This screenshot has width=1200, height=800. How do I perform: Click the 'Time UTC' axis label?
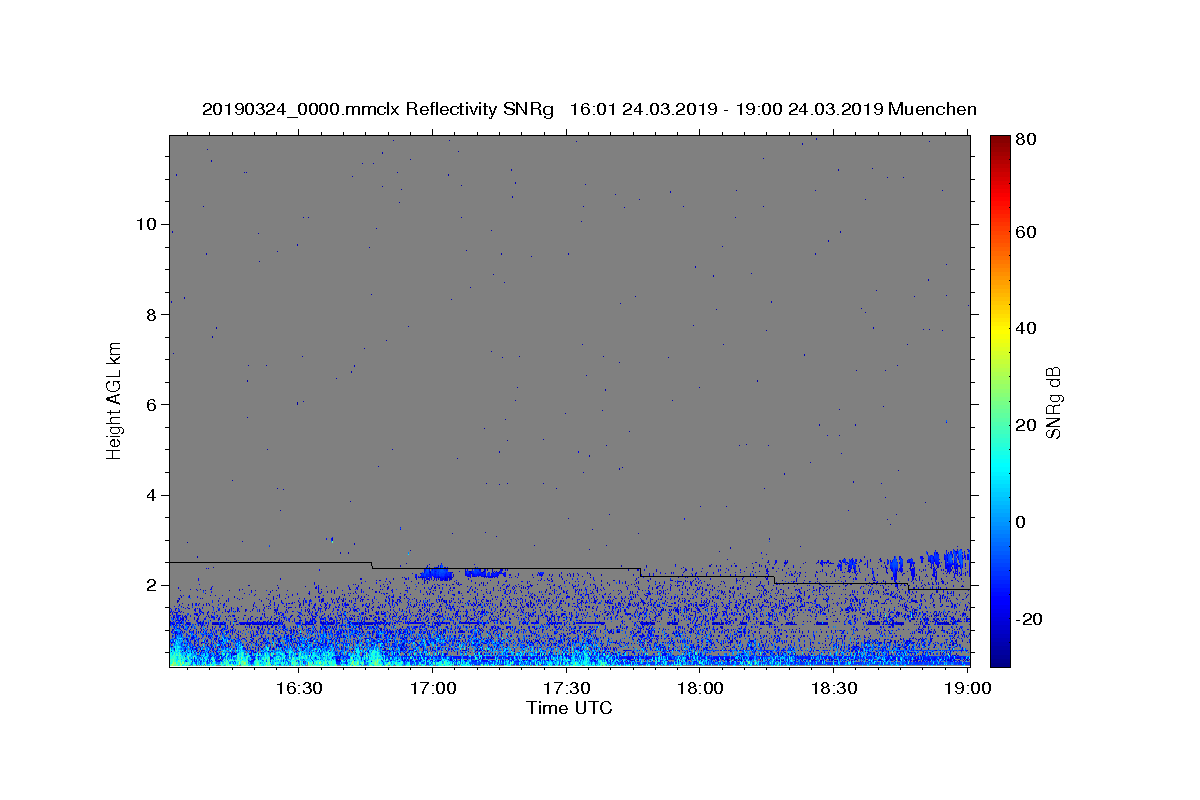click(x=569, y=708)
